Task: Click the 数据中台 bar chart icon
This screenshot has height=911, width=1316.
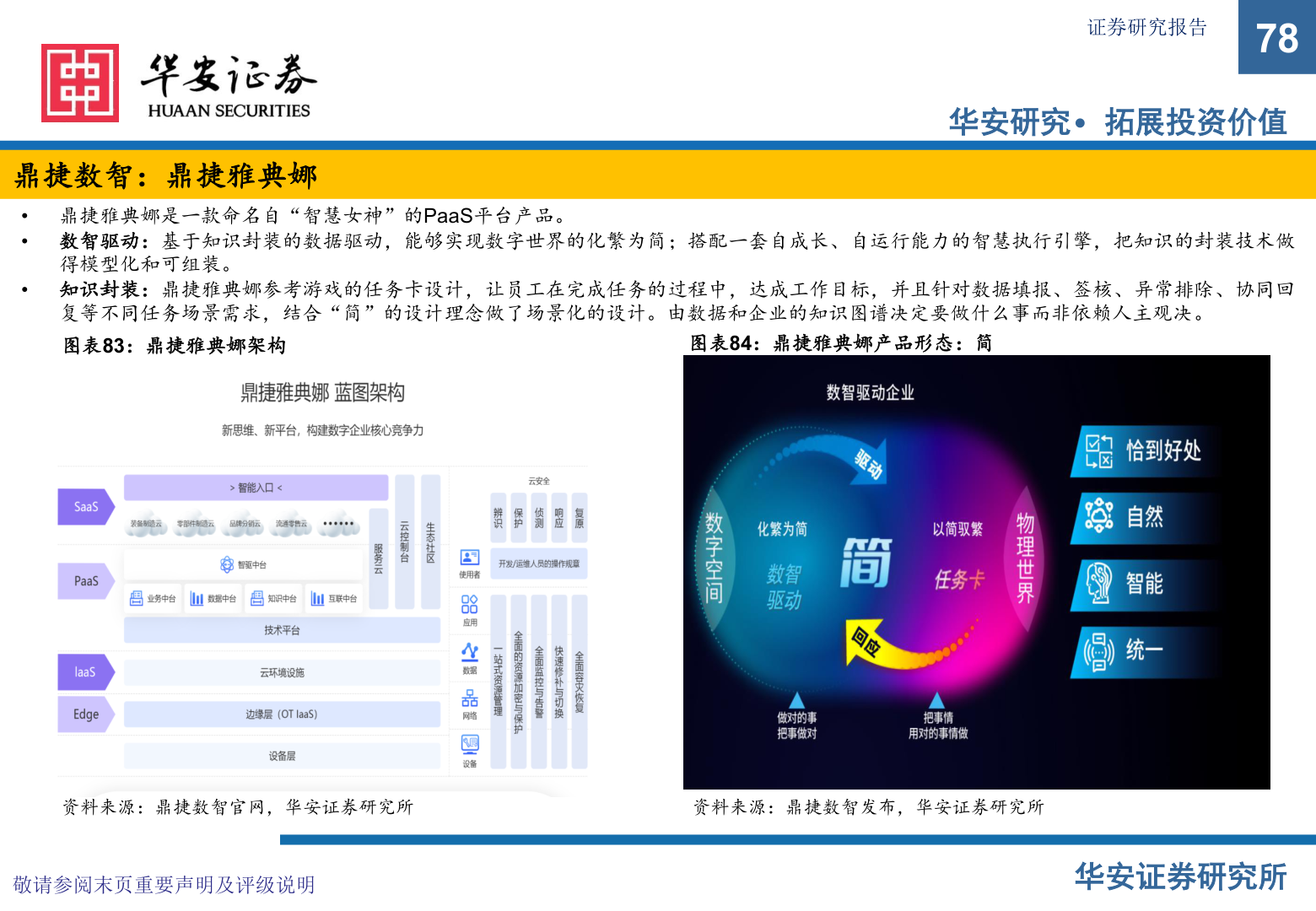Action: 197,598
